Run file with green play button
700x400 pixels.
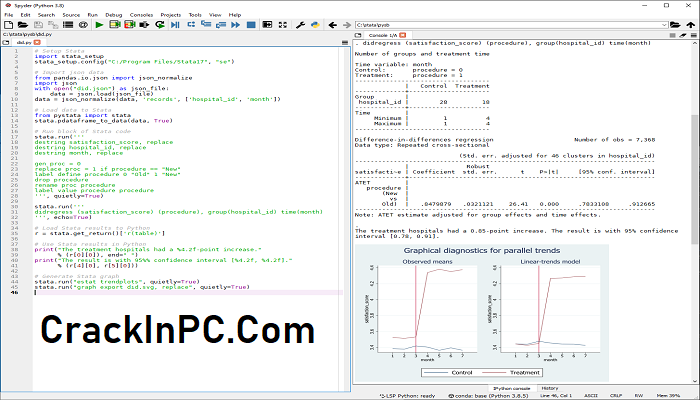click(99, 25)
